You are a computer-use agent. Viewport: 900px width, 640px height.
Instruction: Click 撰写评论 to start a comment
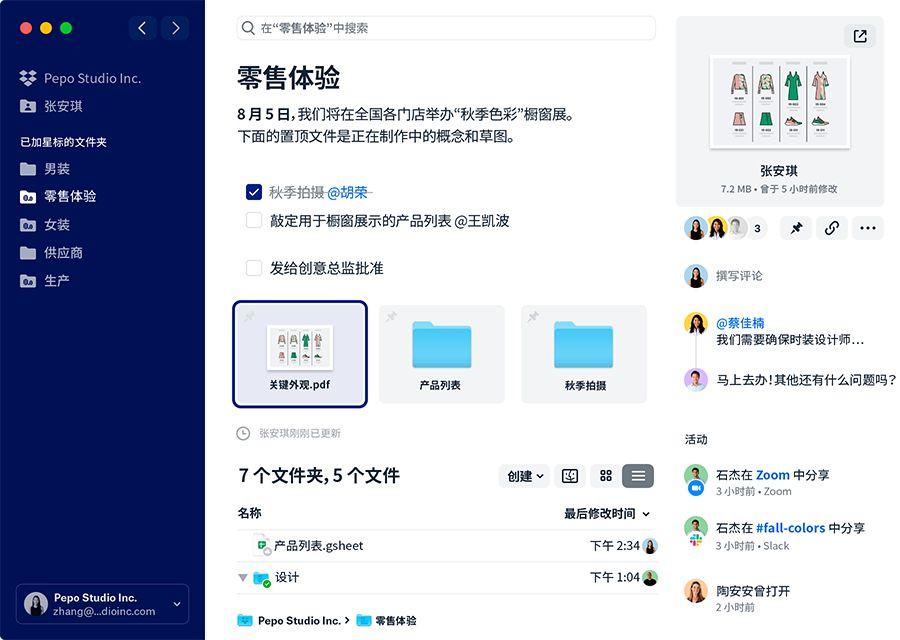742,276
